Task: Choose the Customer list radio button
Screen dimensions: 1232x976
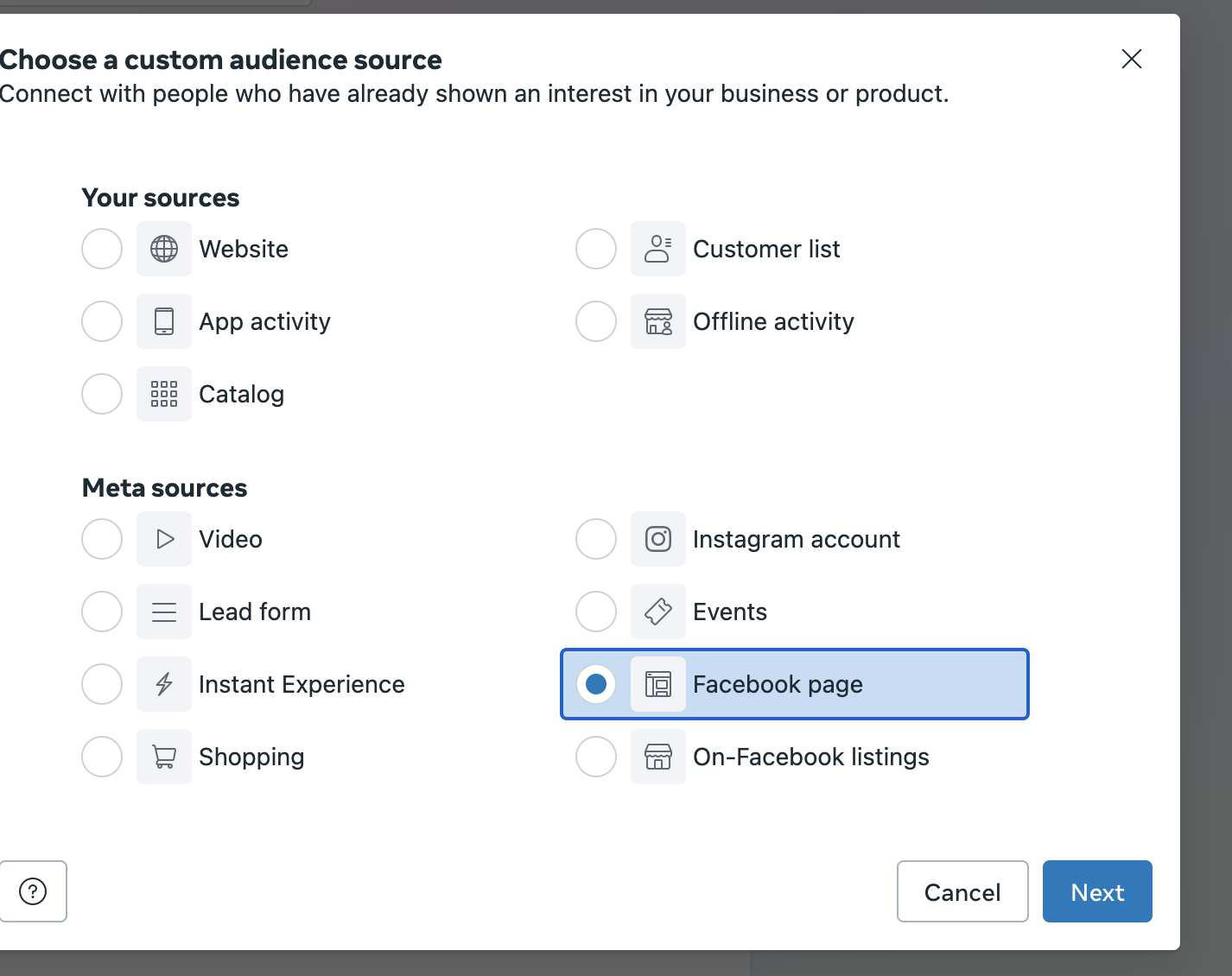Action: point(596,249)
